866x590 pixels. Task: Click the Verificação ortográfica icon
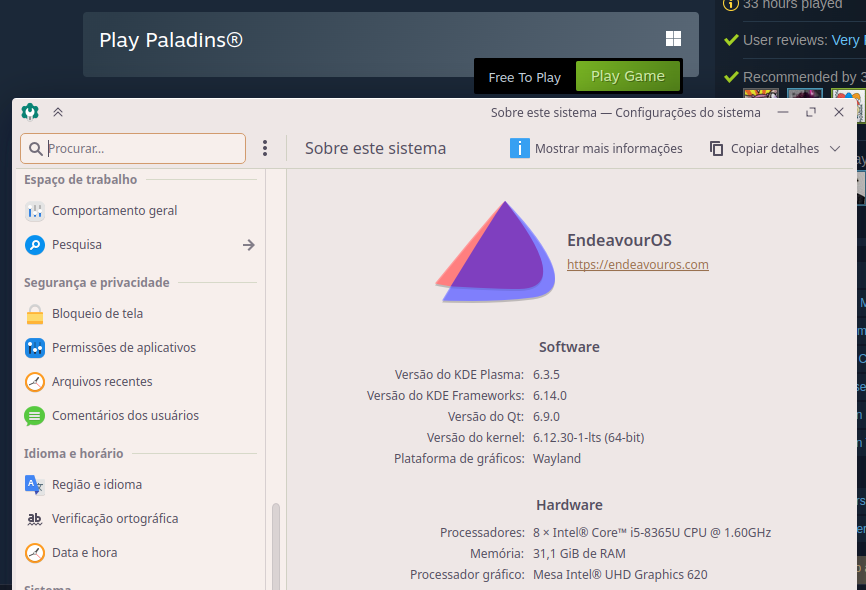[x=35, y=519]
